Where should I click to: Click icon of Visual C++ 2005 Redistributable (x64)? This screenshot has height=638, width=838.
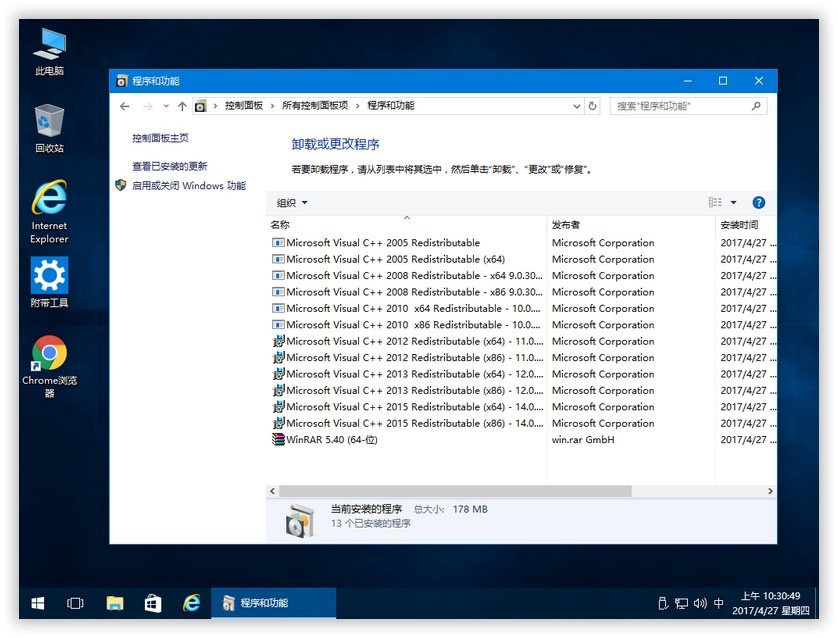tap(278, 259)
